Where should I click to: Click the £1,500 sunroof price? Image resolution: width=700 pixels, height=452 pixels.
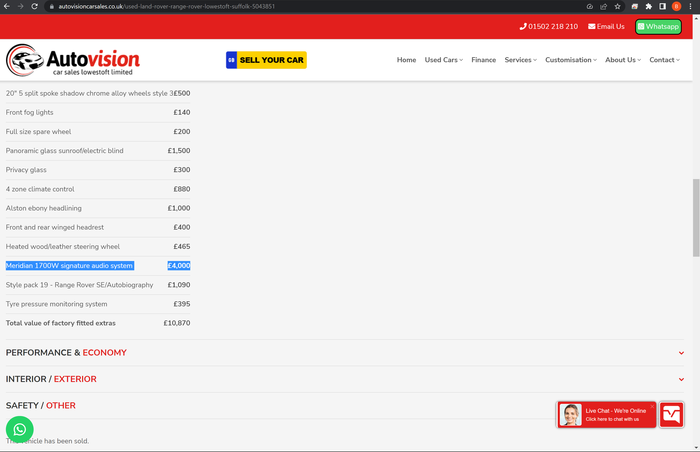(x=179, y=151)
